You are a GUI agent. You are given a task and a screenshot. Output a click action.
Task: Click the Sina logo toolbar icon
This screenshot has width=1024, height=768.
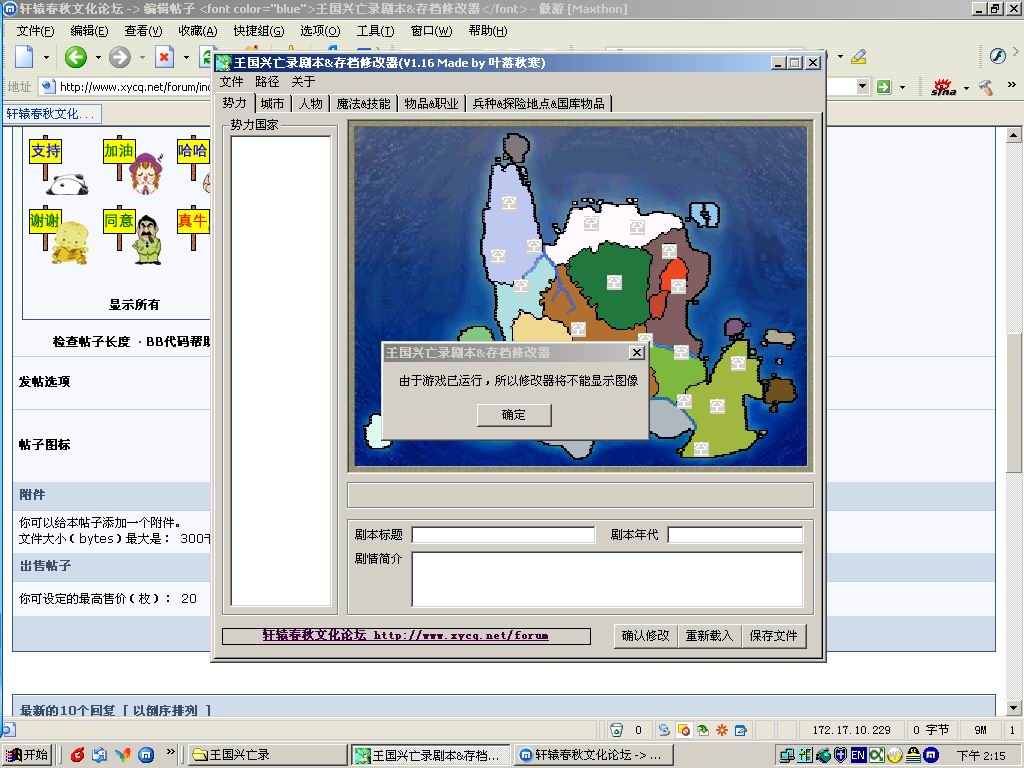943,87
